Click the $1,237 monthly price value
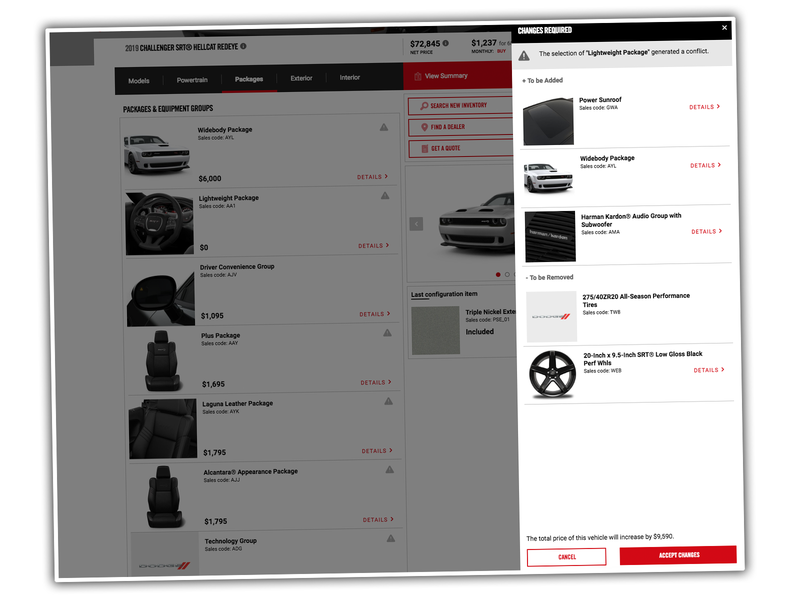 pos(484,43)
